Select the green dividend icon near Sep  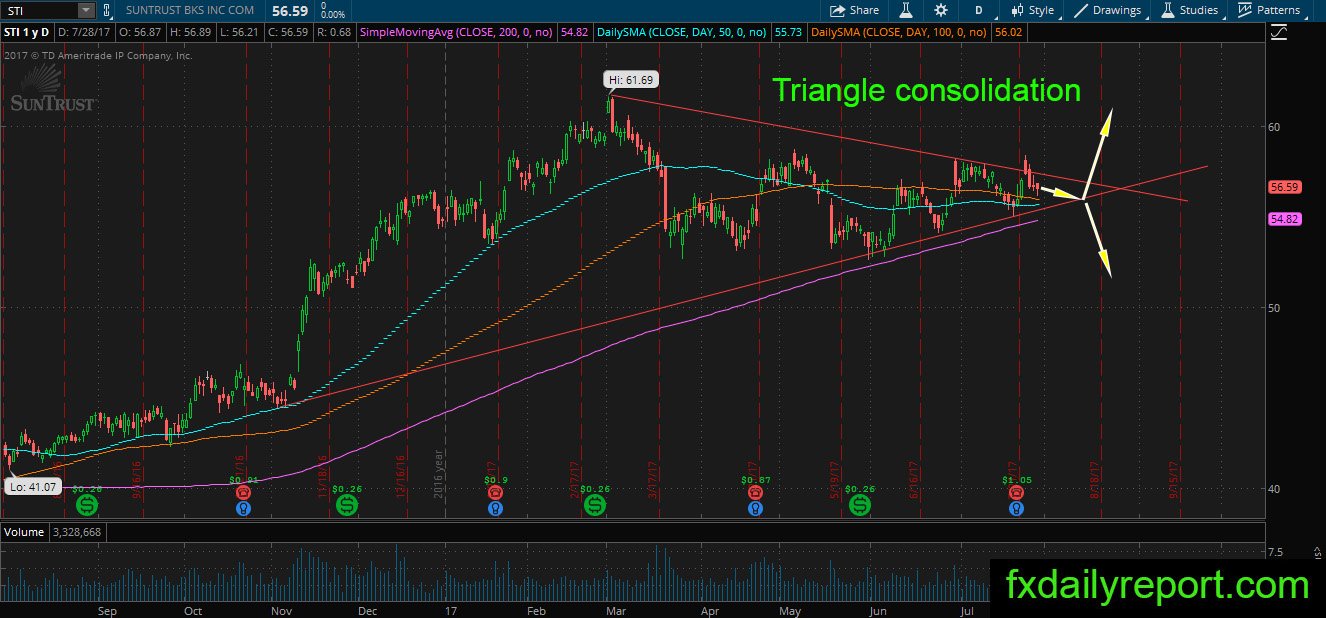tap(87, 506)
